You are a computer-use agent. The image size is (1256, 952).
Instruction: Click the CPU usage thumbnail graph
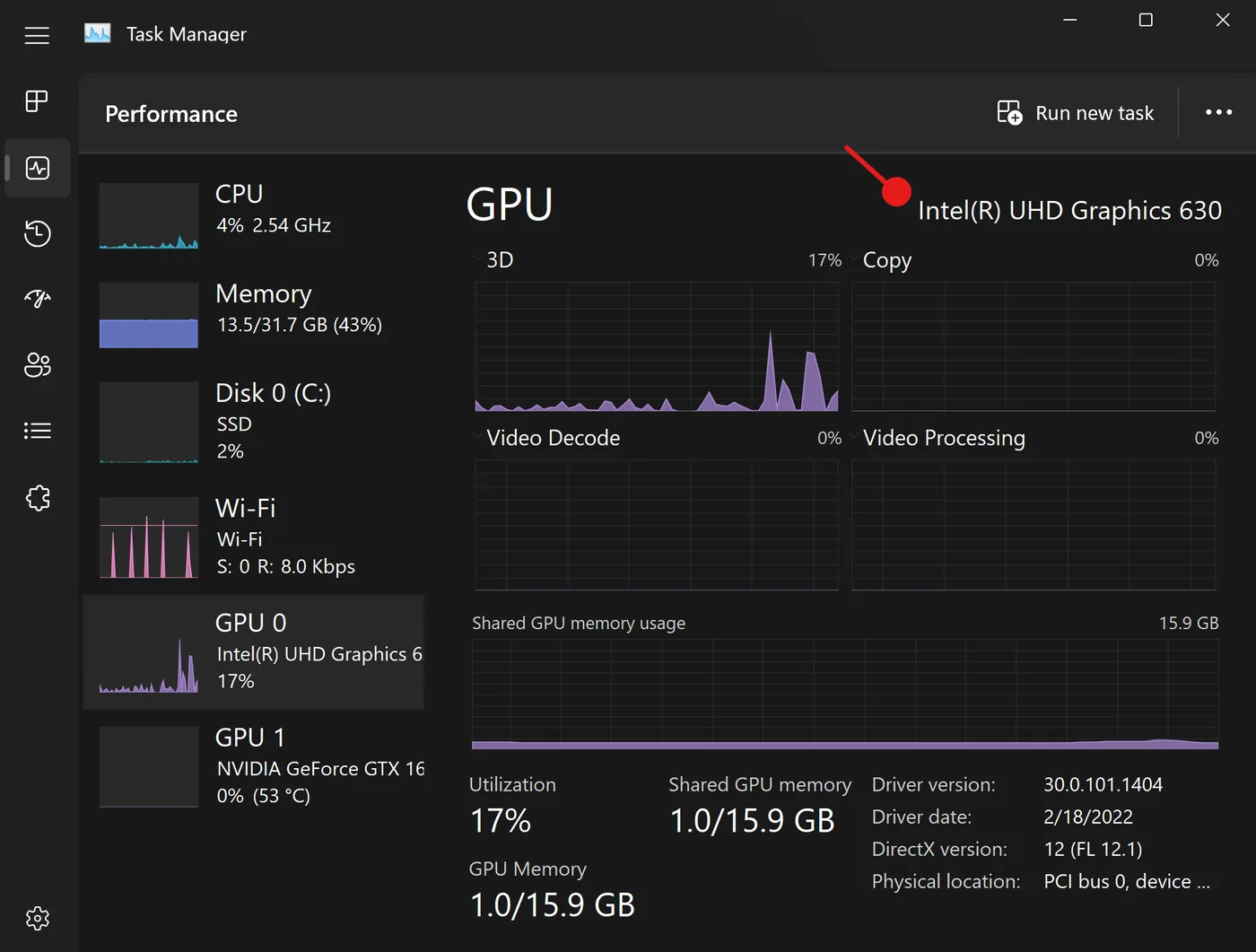coord(149,215)
